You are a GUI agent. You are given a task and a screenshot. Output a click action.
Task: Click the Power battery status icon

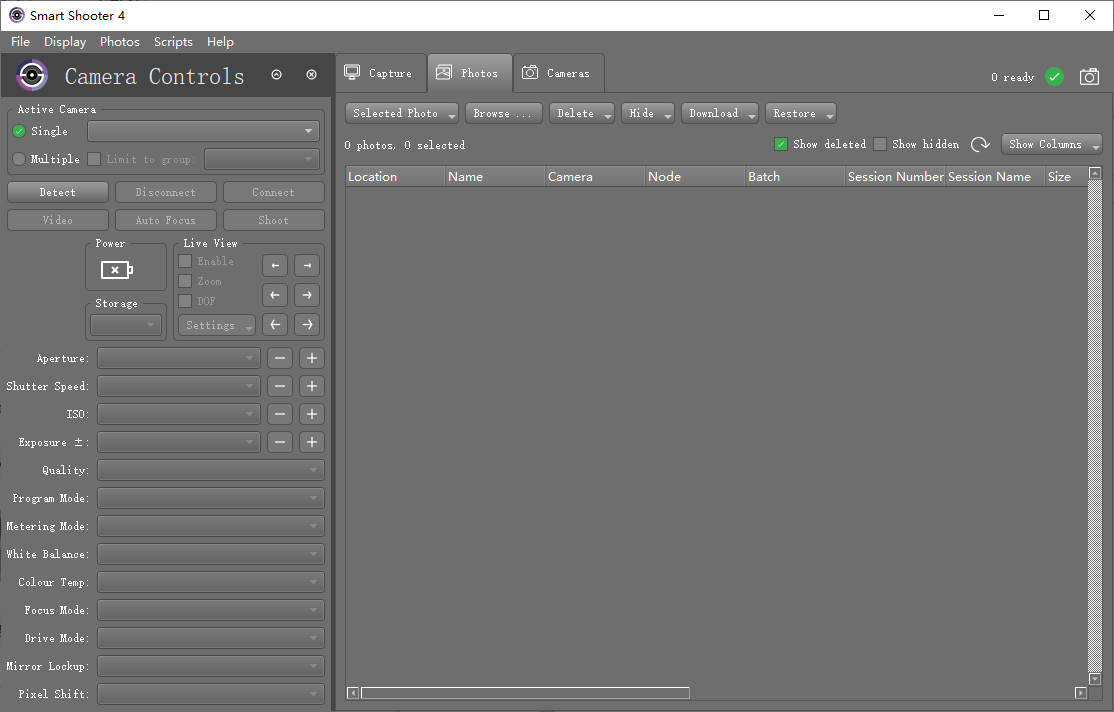117,270
